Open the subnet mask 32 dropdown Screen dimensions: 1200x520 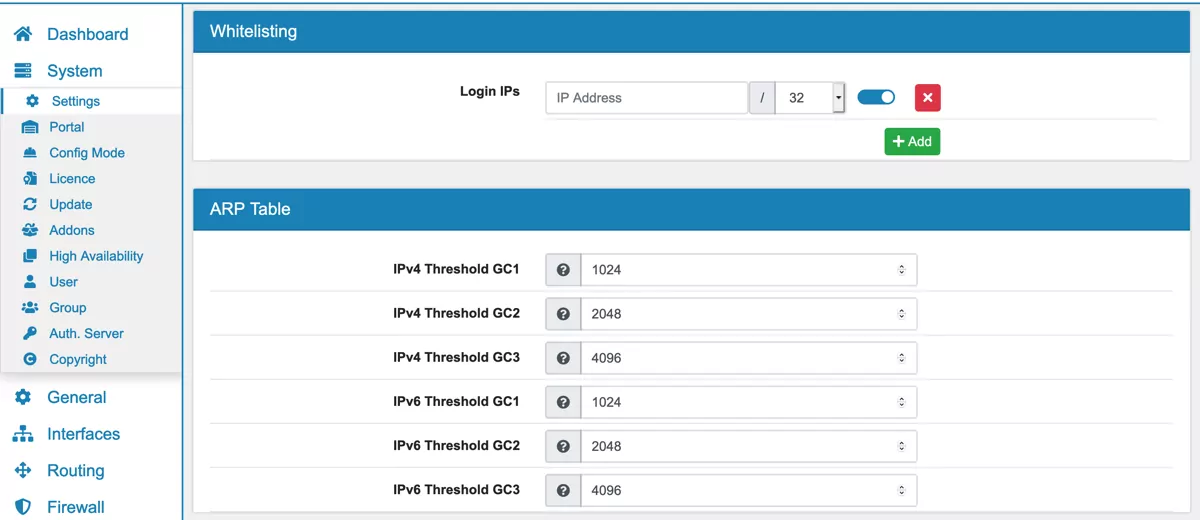811,98
